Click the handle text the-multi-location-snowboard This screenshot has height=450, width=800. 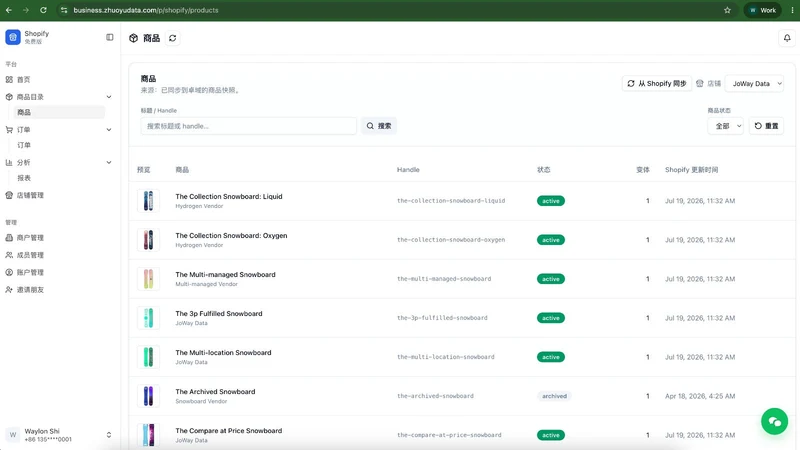point(445,357)
